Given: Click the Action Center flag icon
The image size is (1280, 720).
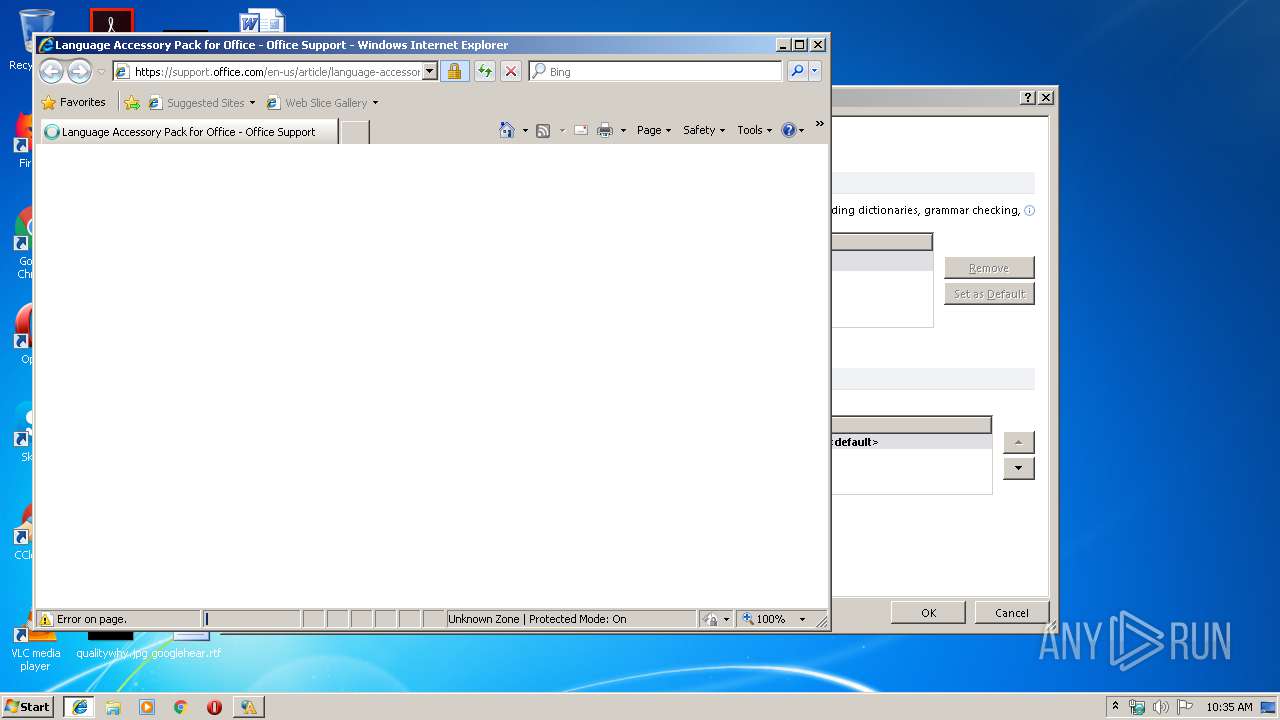Looking at the screenshot, I should click(x=1185, y=707).
